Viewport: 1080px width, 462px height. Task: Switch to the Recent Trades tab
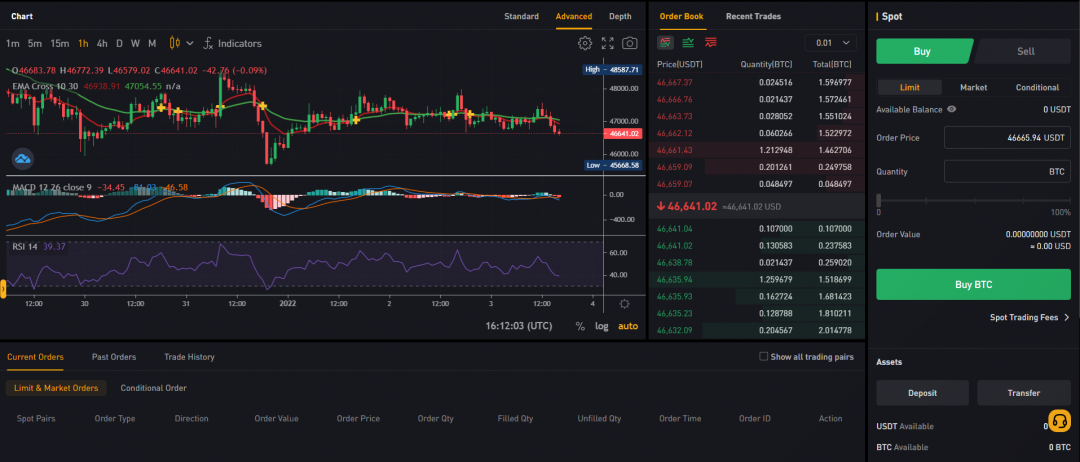pyautogui.click(x=753, y=16)
